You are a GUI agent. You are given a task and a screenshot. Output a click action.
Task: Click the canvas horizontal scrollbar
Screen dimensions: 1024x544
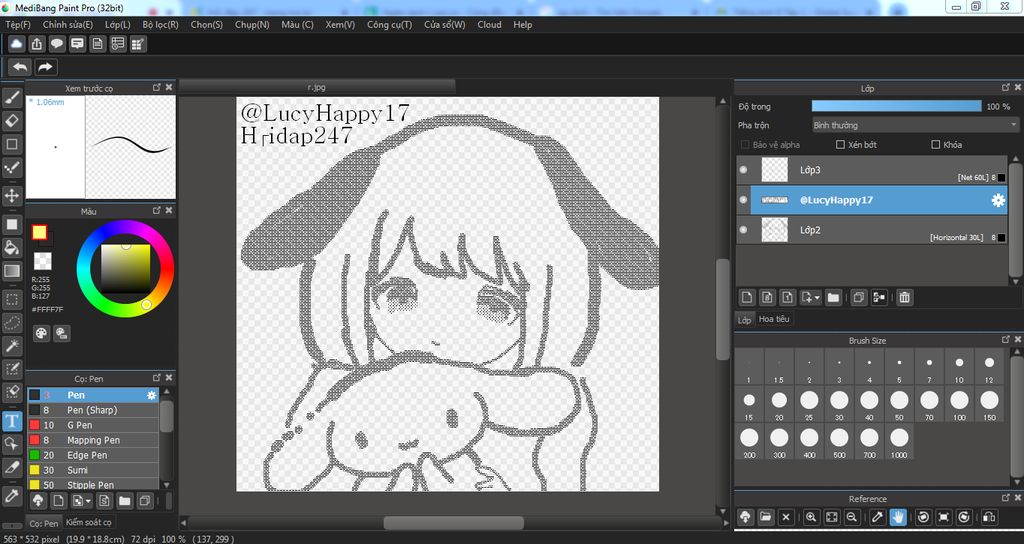click(x=453, y=522)
